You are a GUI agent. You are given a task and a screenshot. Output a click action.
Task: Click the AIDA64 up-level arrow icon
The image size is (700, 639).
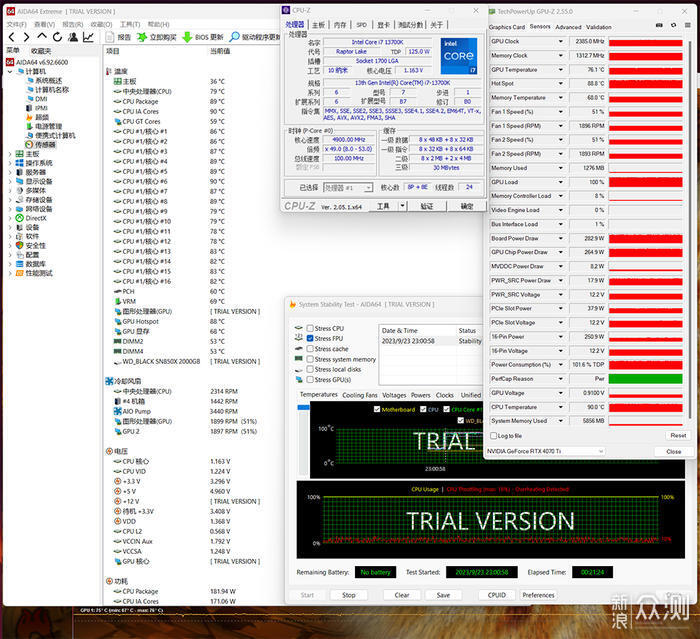pos(42,37)
